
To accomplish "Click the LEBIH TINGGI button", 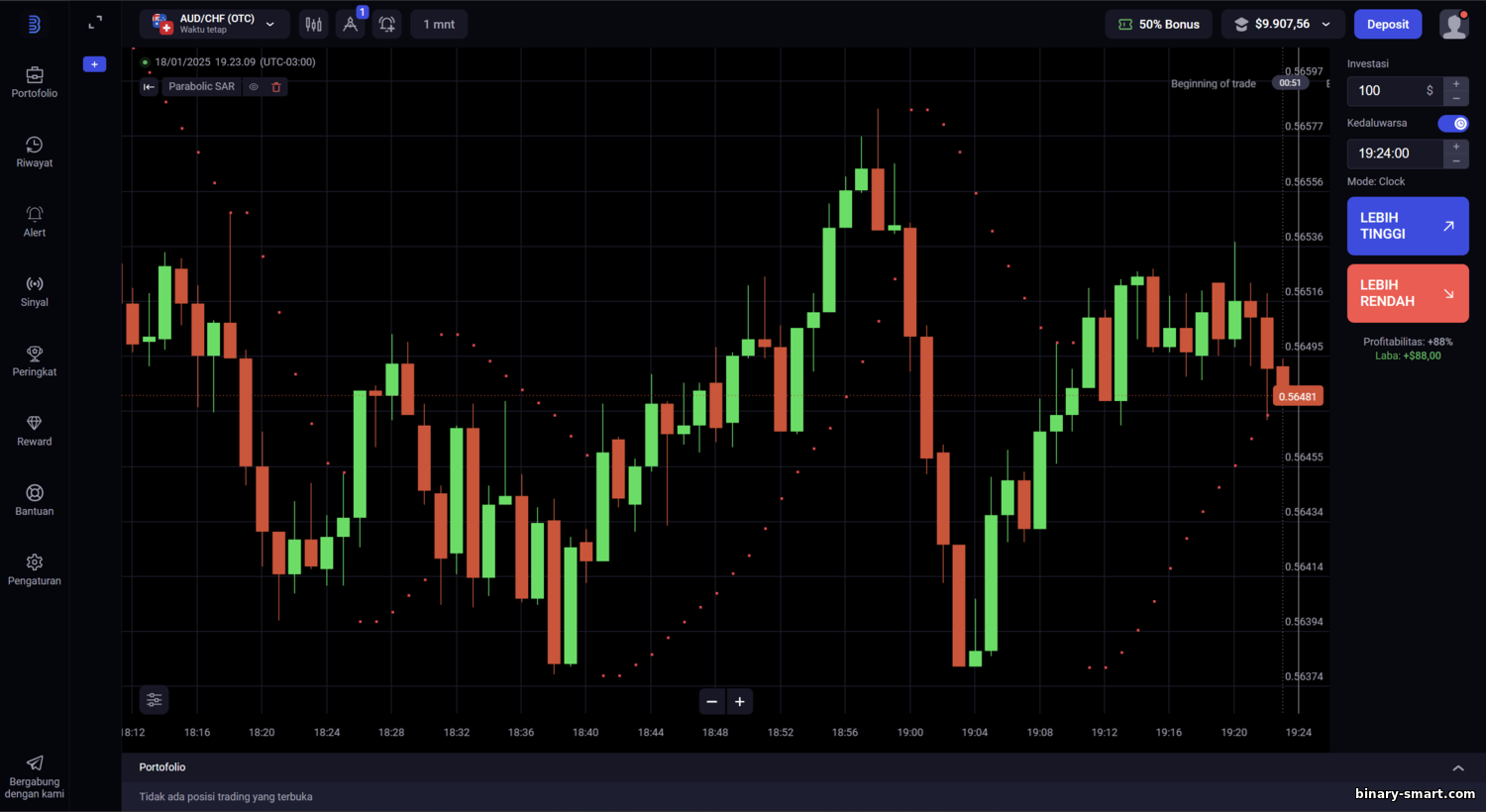I will point(1407,226).
